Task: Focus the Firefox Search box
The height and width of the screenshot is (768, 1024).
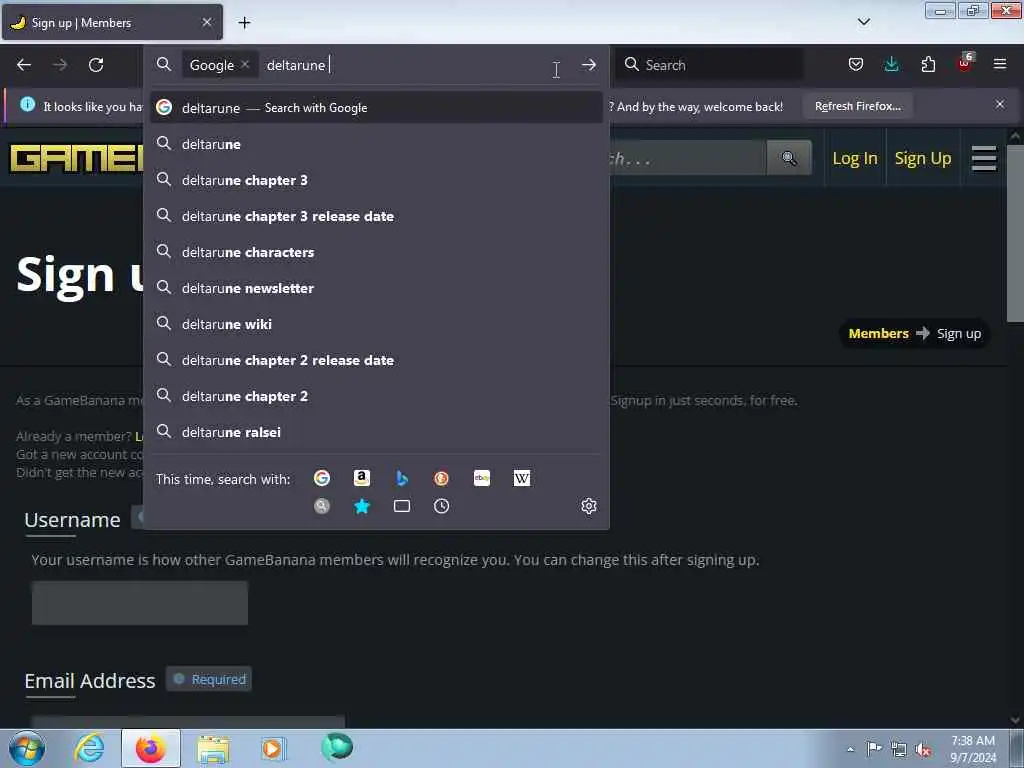Action: [709, 65]
